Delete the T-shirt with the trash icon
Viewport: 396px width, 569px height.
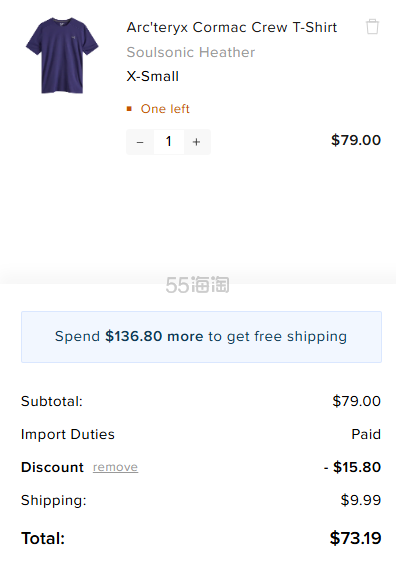pyautogui.click(x=372, y=27)
